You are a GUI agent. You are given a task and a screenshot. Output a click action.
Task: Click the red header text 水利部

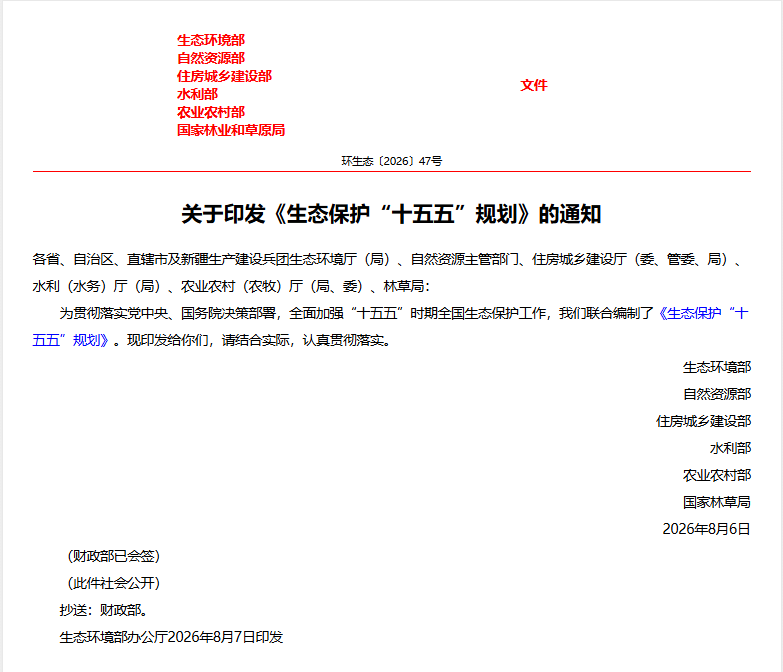[x=197, y=94]
